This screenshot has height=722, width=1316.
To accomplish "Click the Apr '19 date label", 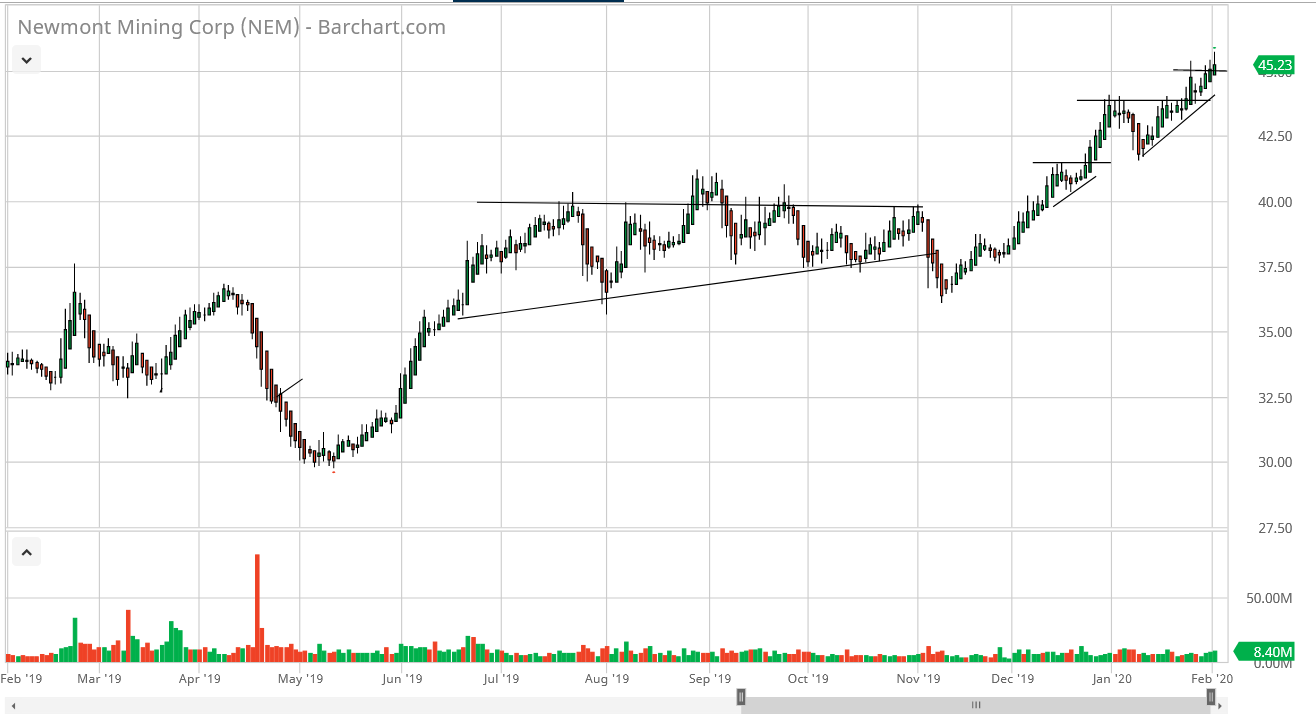I will (199, 679).
